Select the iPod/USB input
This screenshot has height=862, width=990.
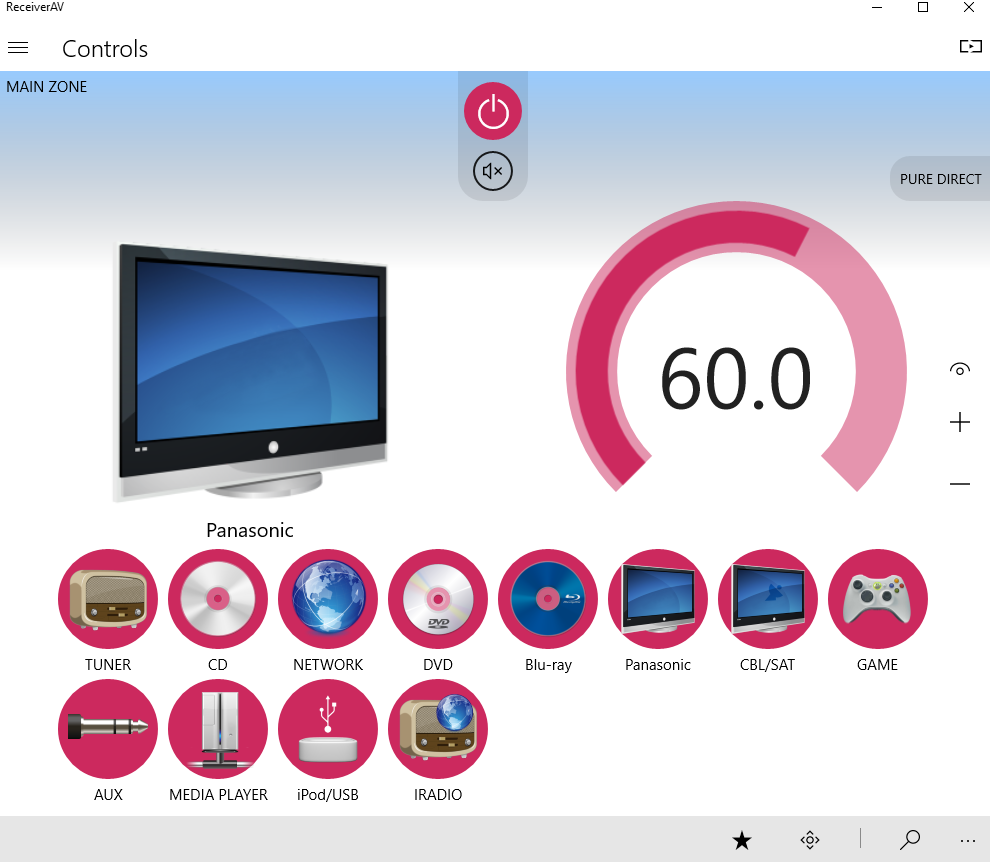click(328, 729)
